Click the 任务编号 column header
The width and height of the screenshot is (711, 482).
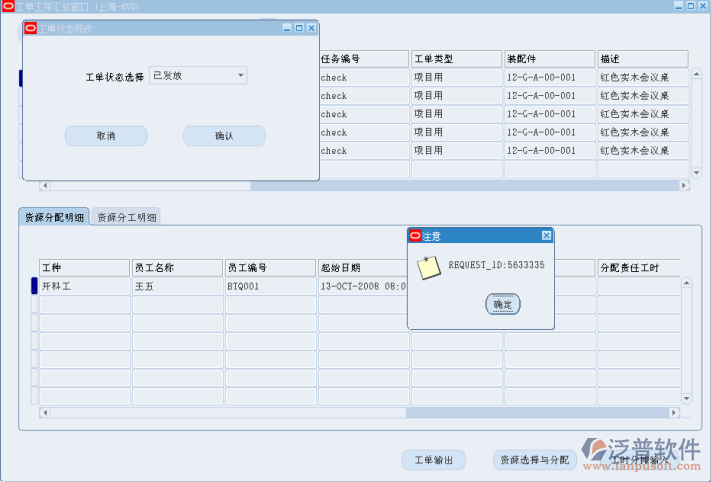coord(364,59)
